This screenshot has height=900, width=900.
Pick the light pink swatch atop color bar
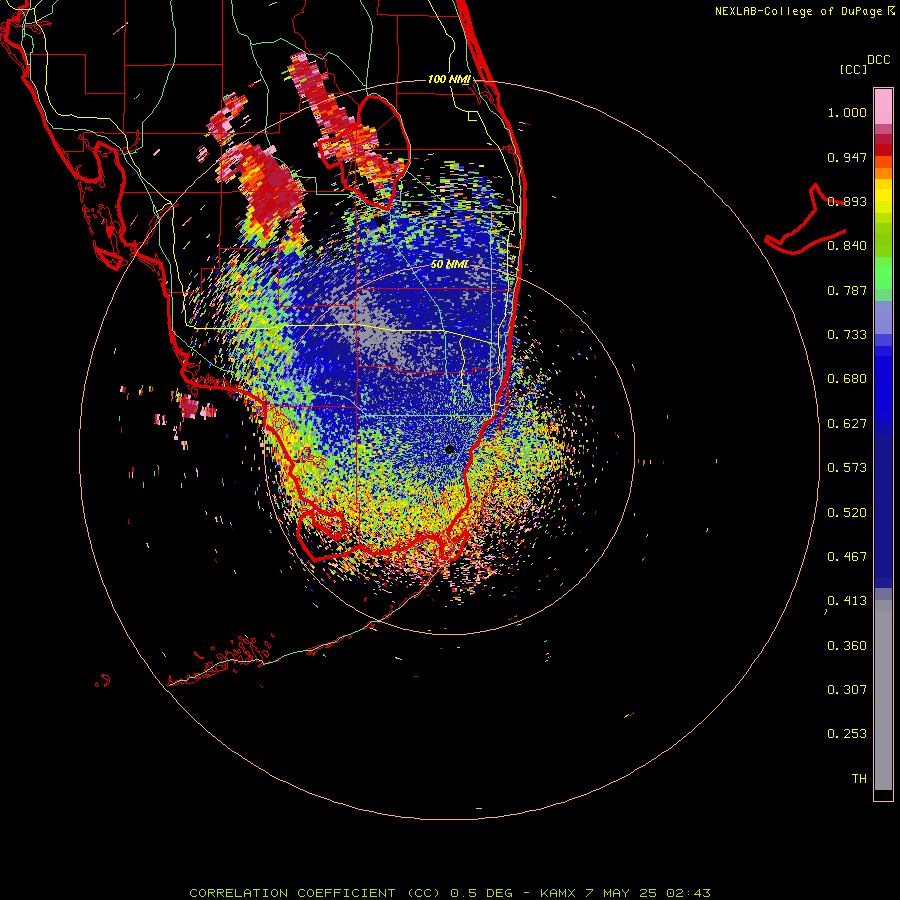click(883, 107)
